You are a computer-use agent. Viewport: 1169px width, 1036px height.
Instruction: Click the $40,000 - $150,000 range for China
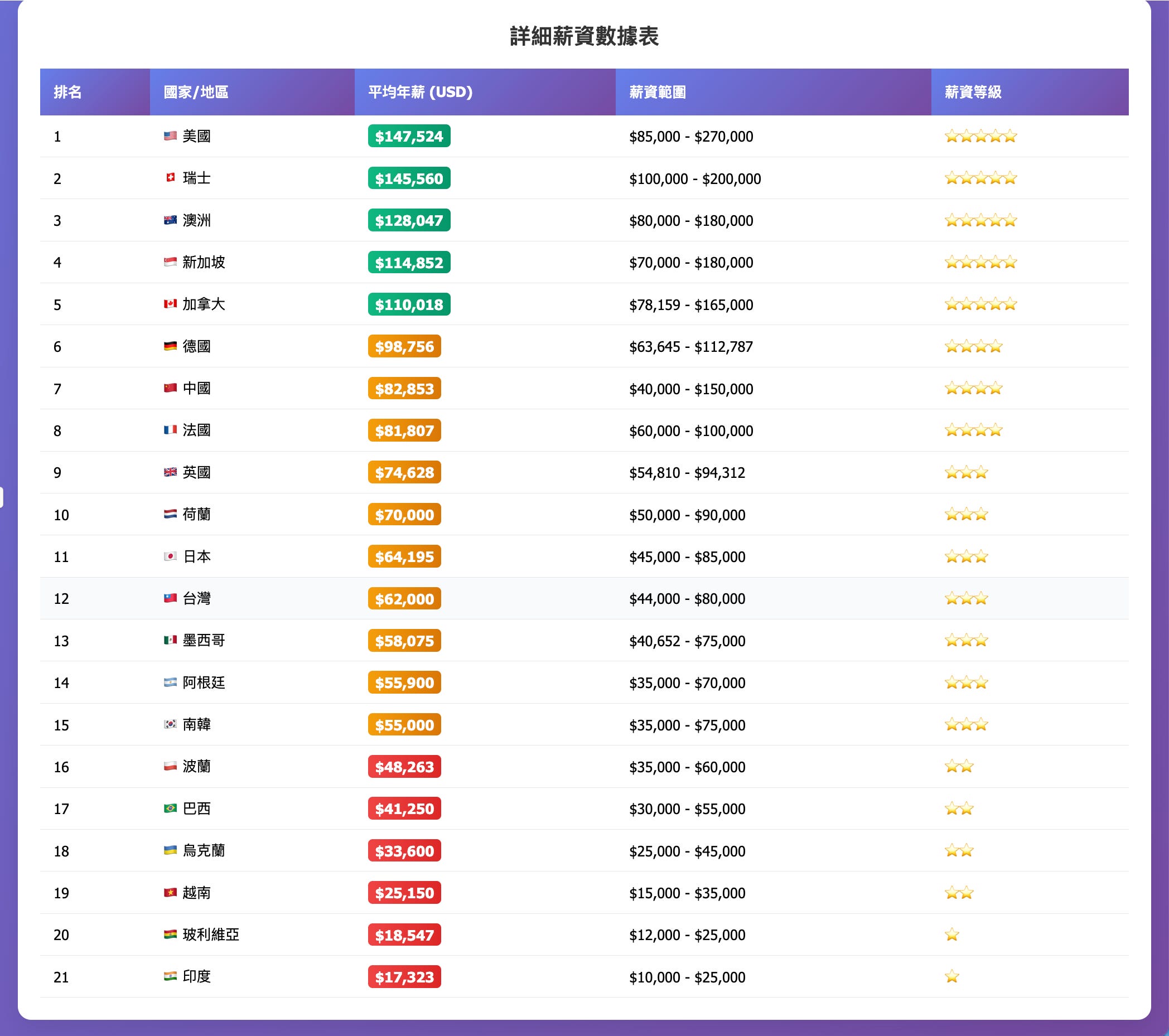click(x=690, y=389)
